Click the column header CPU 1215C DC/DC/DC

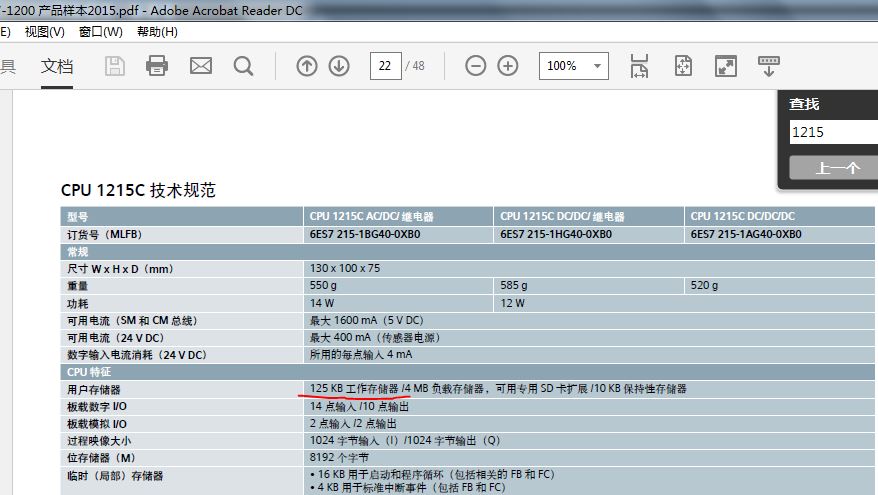[x=742, y=216]
